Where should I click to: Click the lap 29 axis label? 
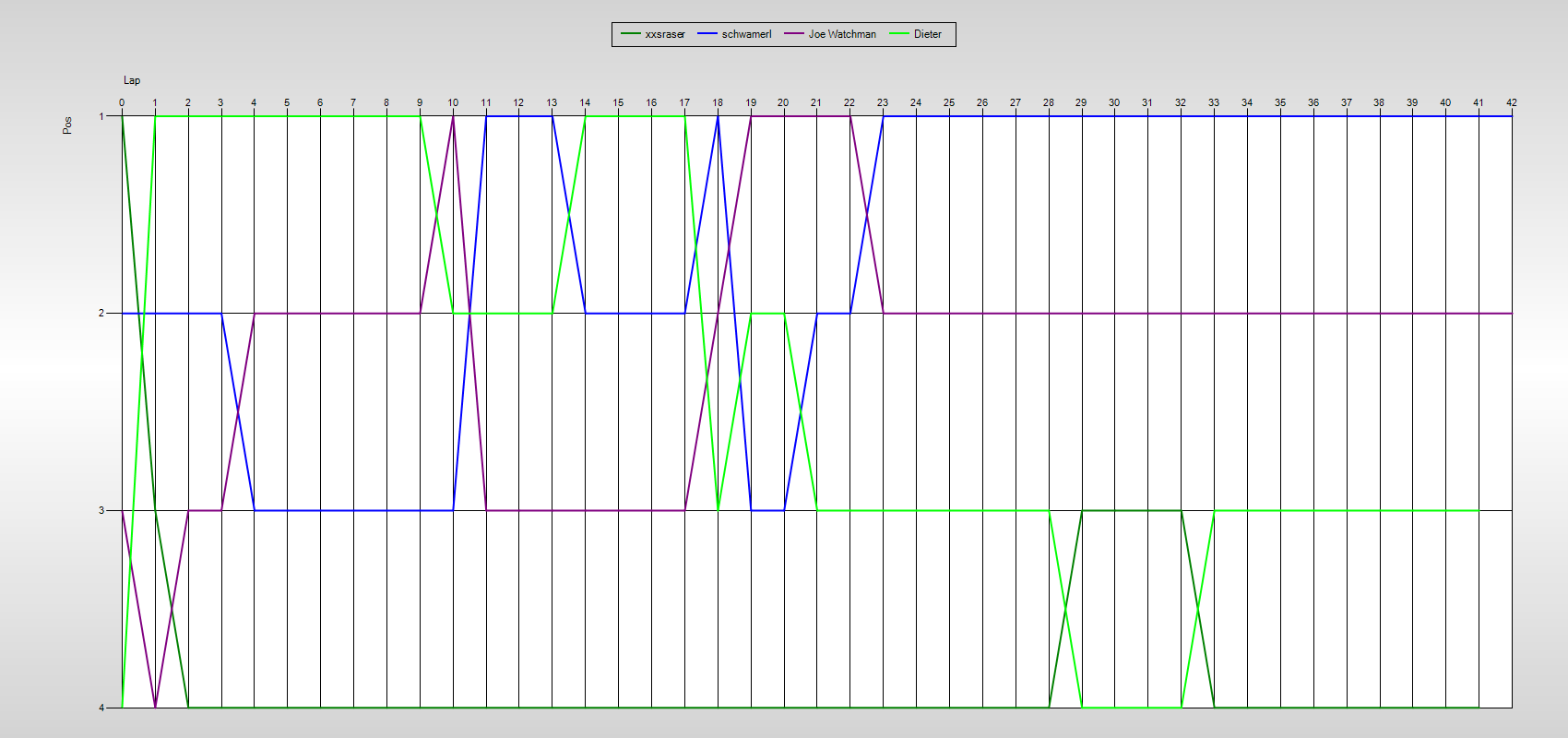coord(1081,102)
